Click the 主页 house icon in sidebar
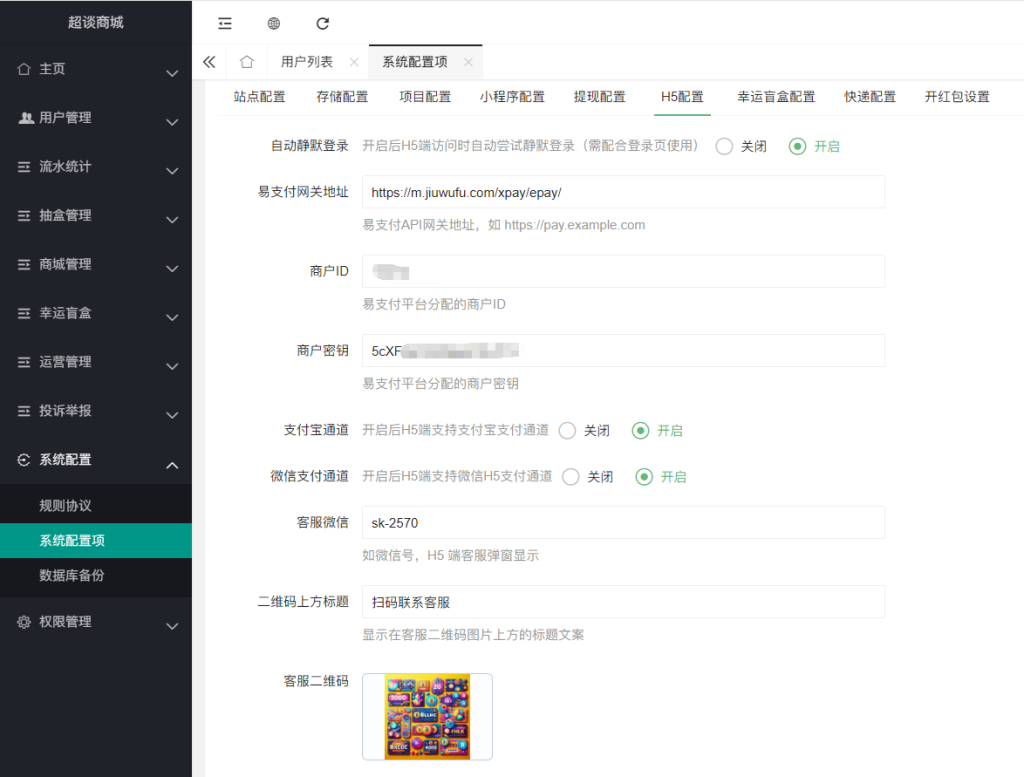 pyautogui.click(x=24, y=69)
